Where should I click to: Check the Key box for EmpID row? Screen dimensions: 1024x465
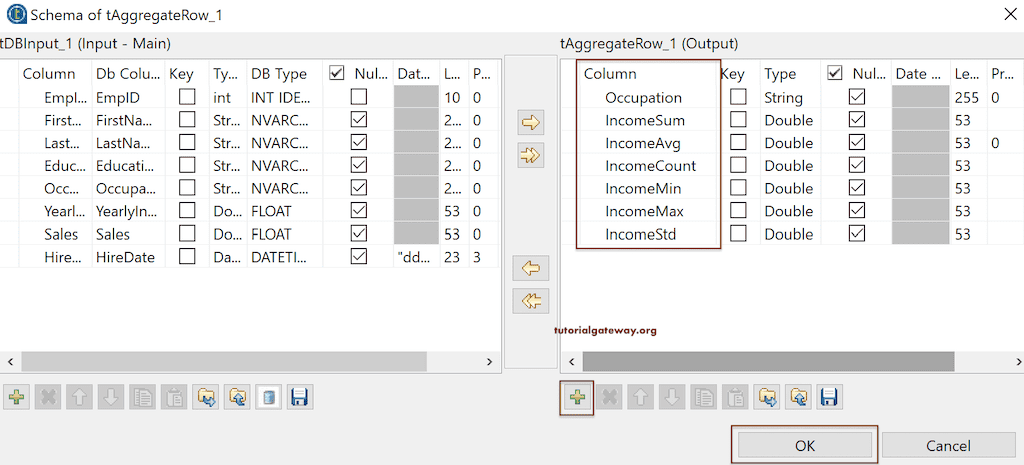pos(187,98)
